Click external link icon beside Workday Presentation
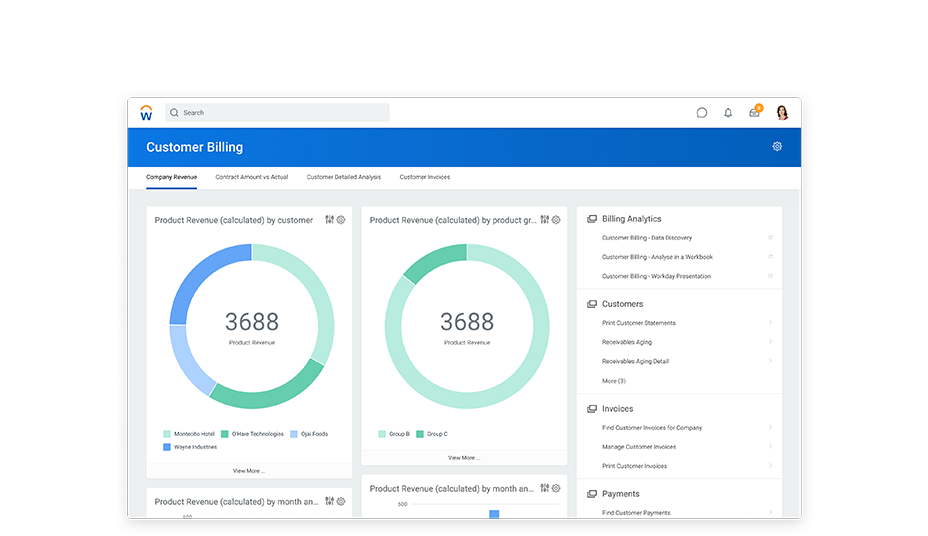This screenshot has height=536, width=928. click(x=770, y=276)
